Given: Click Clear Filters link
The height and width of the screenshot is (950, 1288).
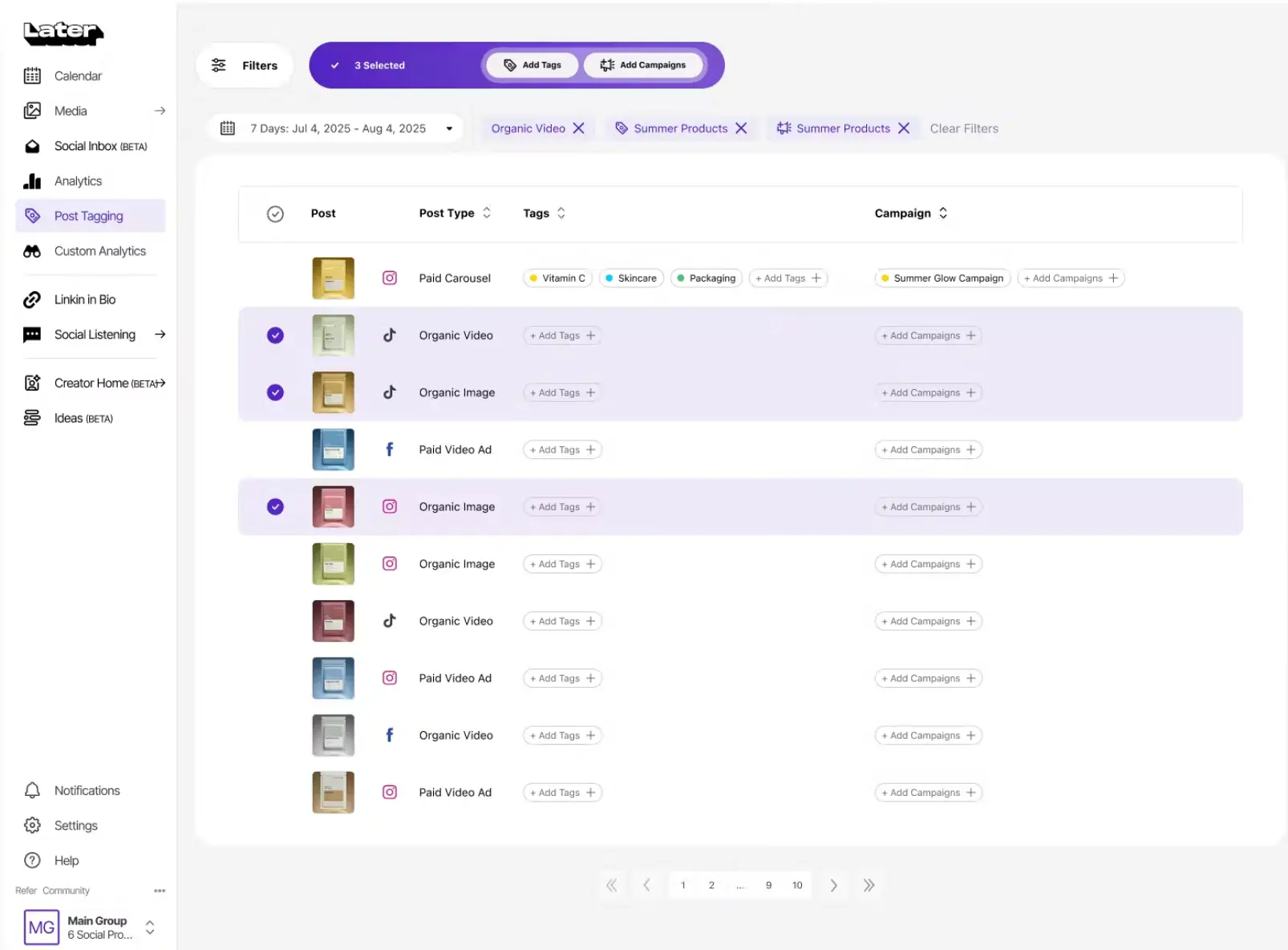Looking at the screenshot, I should [964, 128].
